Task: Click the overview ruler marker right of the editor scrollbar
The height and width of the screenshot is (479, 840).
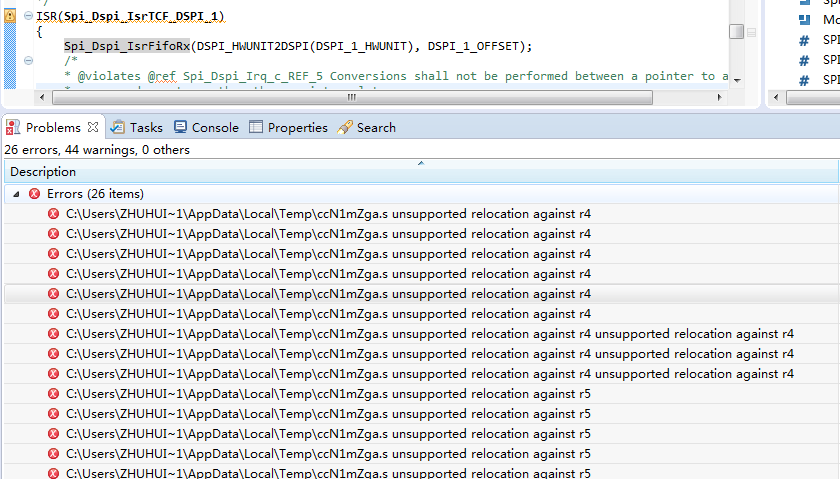Action: pyautogui.click(x=752, y=33)
